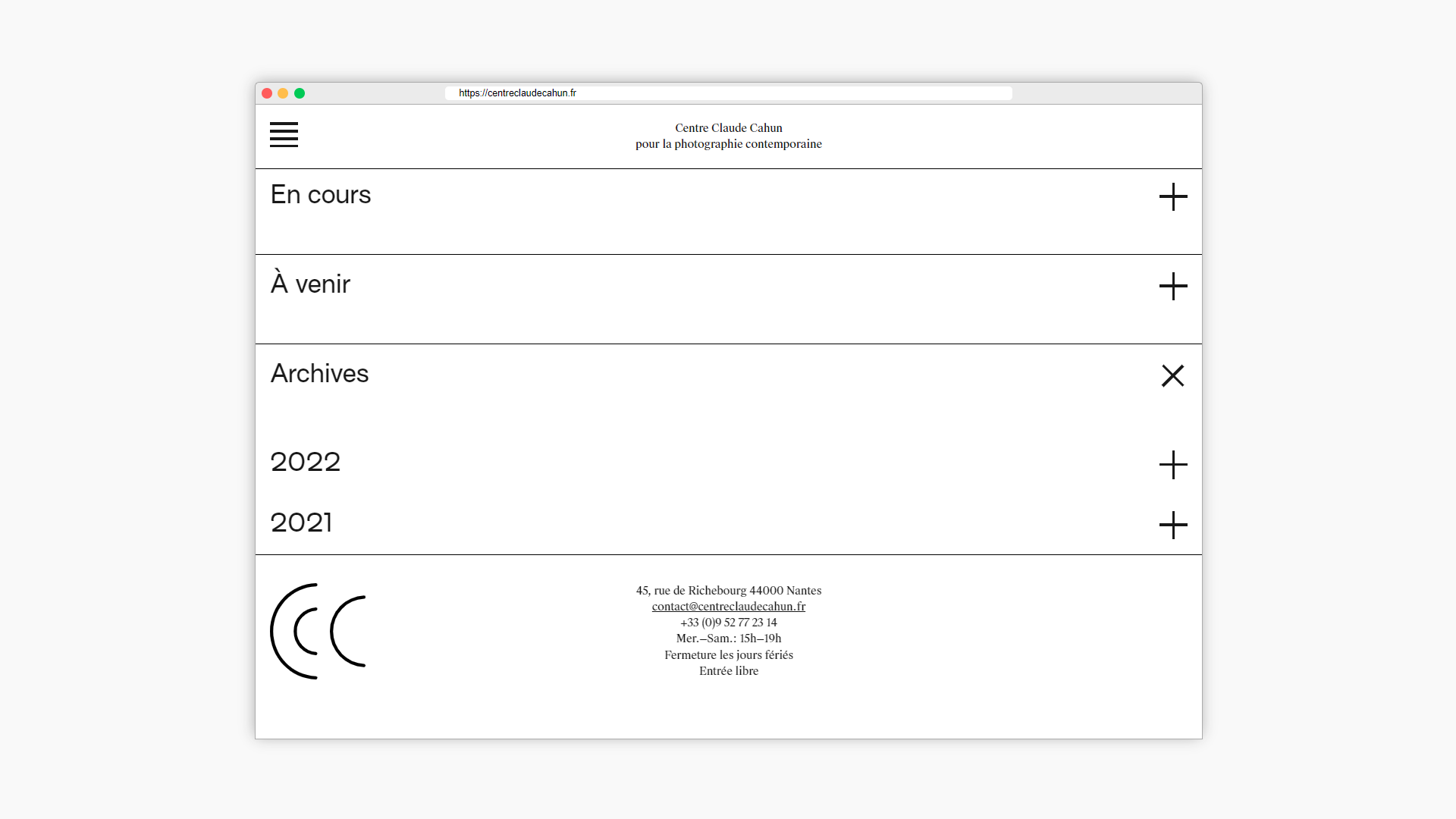Select the En cours heading

pos(321,195)
